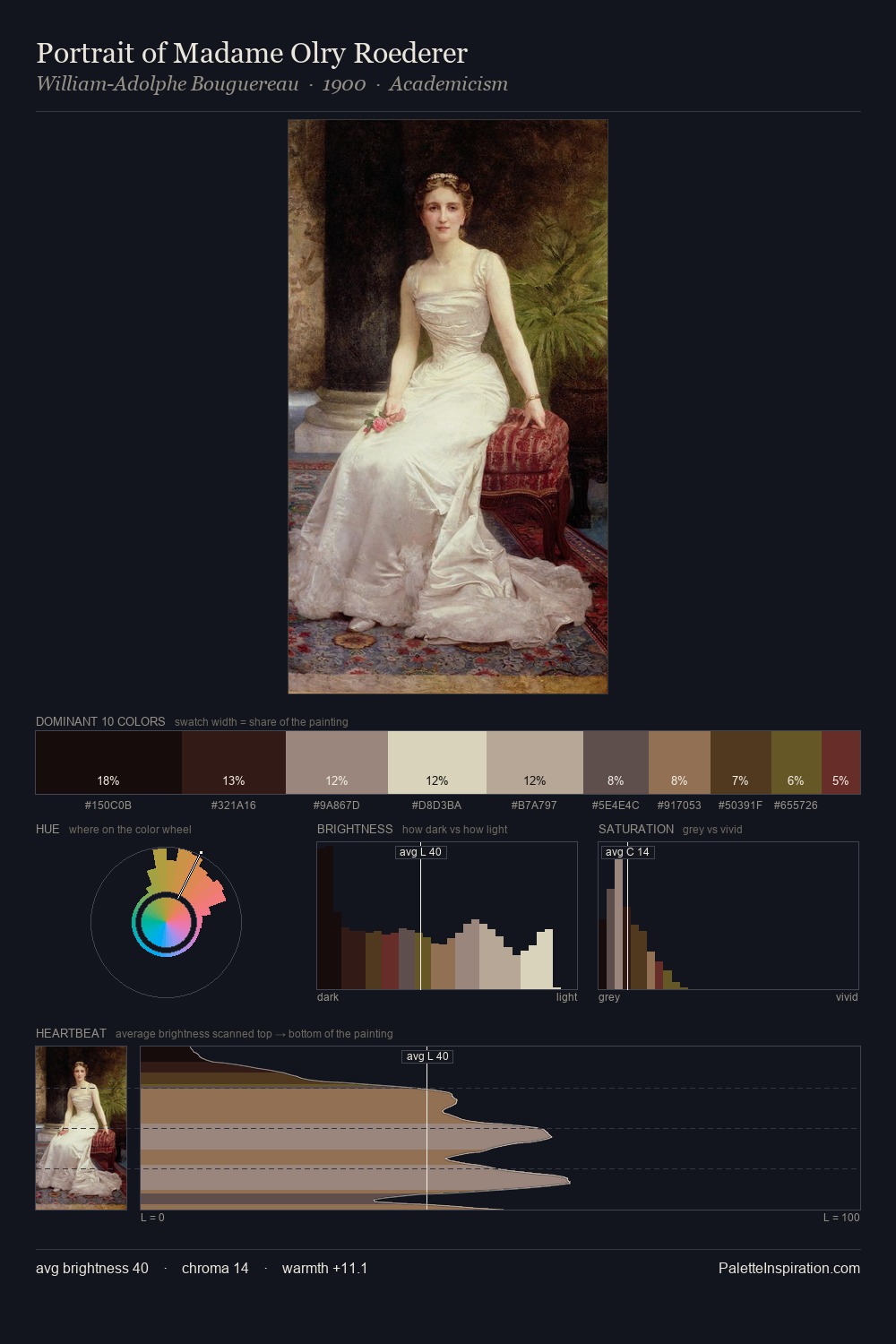The height and width of the screenshot is (1344, 896).
Task: Click the 'light' axis label
Action: [566, 997]
